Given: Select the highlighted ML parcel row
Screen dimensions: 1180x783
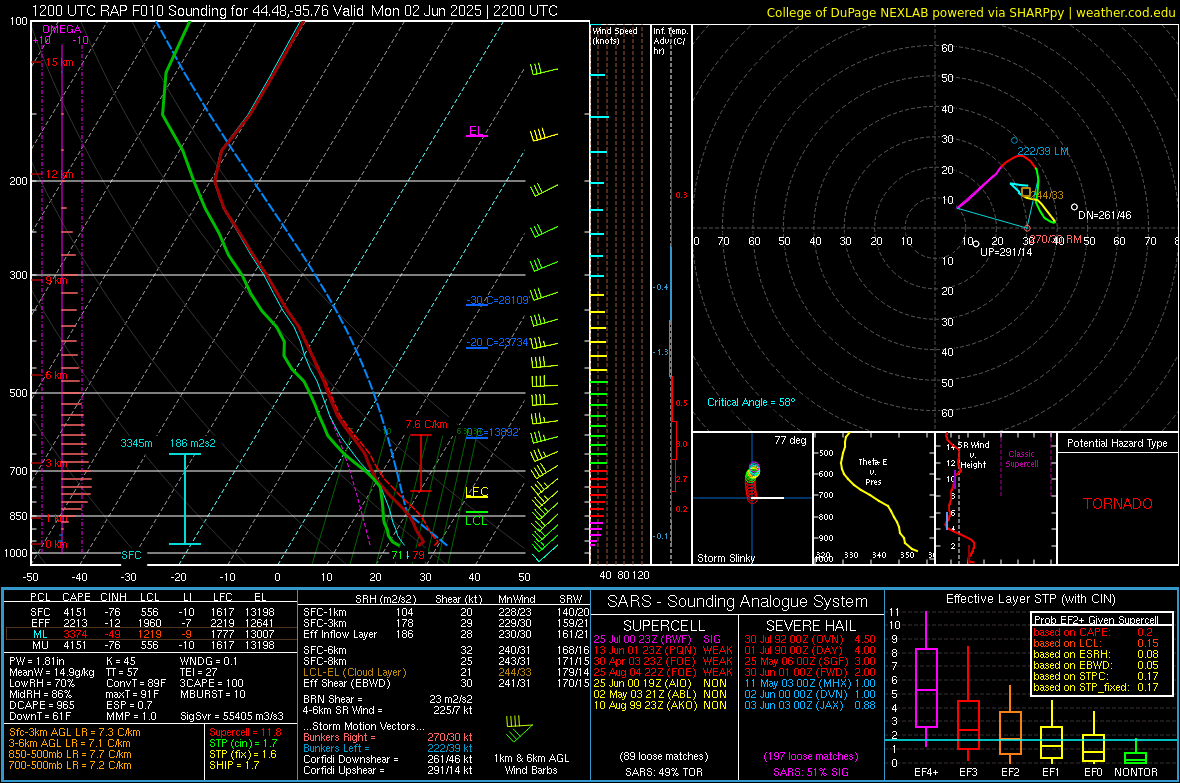Looking at the screenshot, I should coord(151,634).
